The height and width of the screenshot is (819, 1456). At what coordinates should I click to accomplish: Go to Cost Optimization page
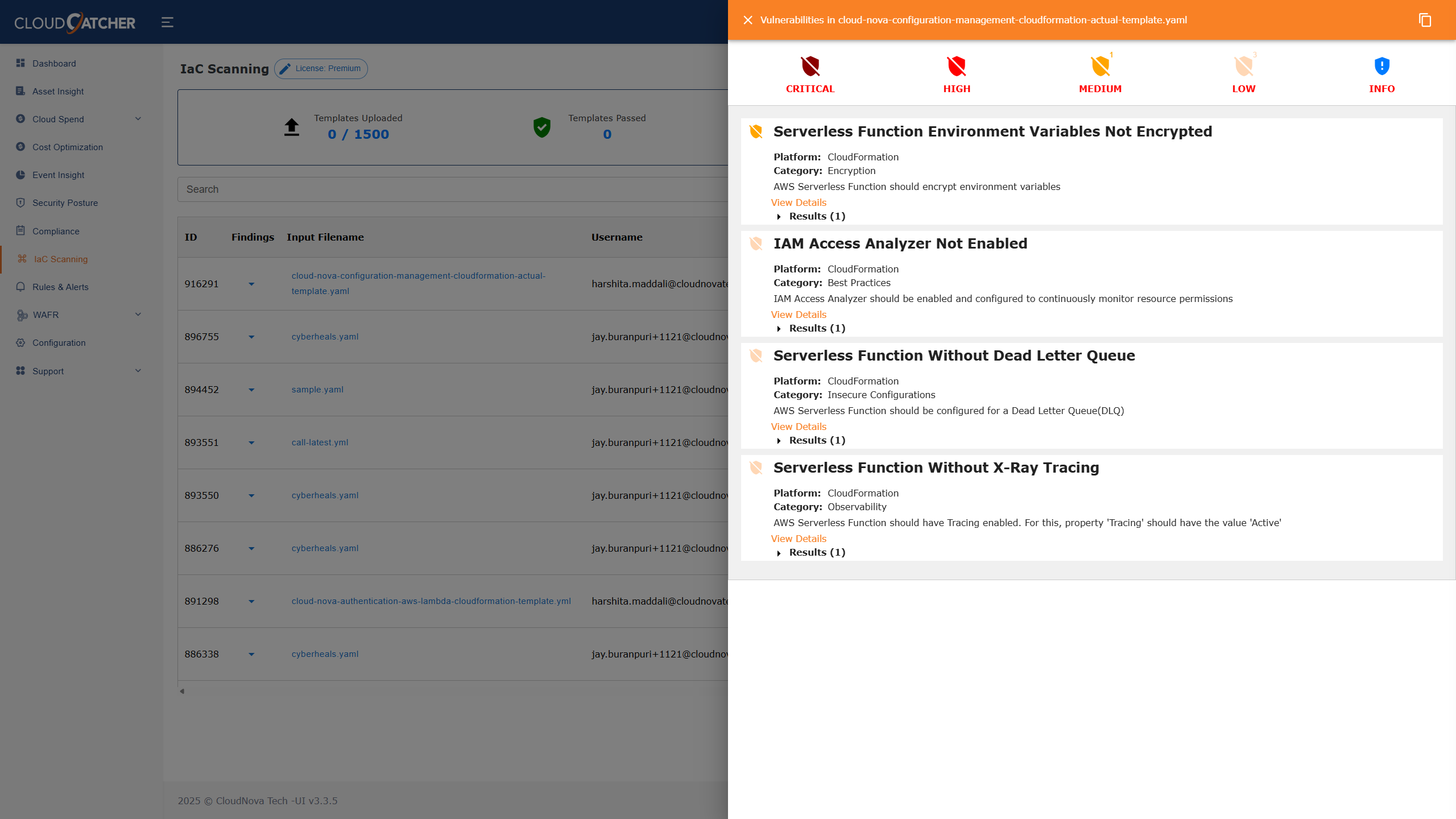[68, 147]
